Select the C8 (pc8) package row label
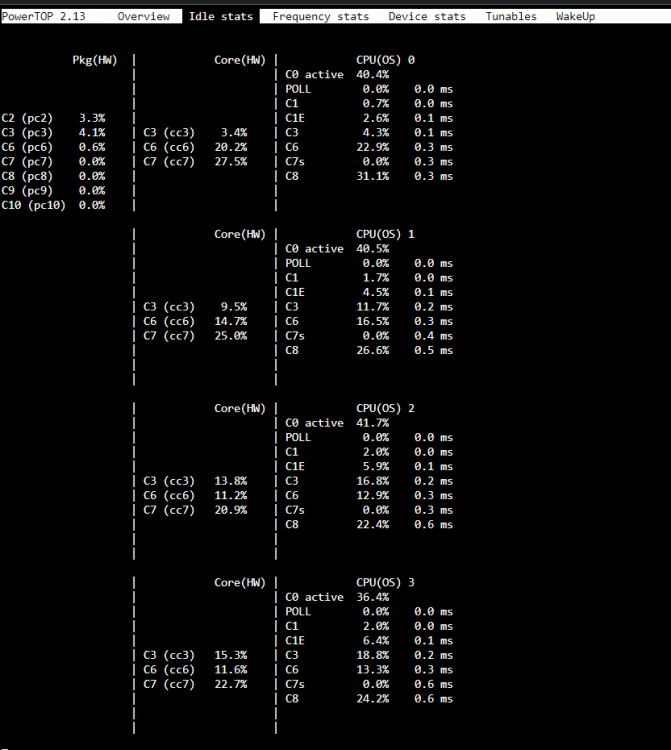671x750 pixels. coord(27,176)
